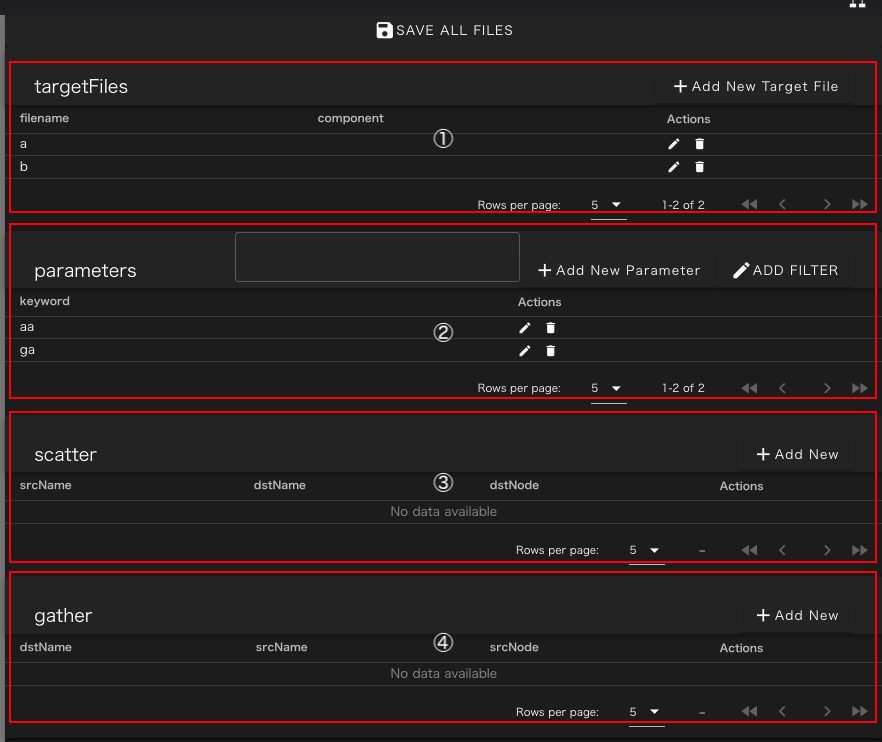This screenshot has height=742, width=882.
Task: Edit the 'ga' parameter keyword
Action: click(525, 350)
